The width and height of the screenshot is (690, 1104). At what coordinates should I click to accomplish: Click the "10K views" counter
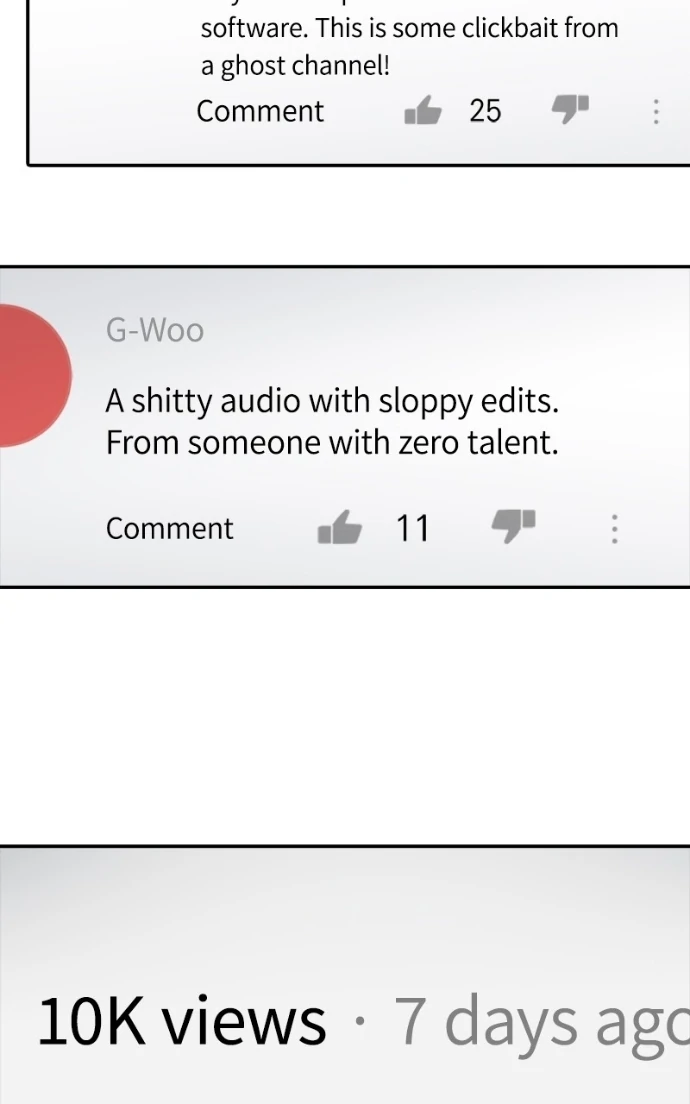pyautogui.click(x=181, y=1021)
